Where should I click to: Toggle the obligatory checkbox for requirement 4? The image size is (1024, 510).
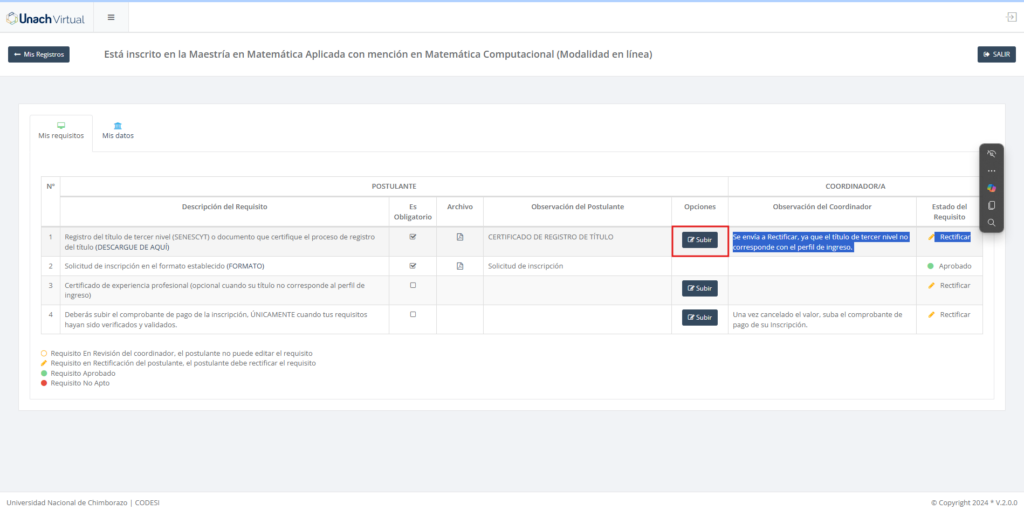413,314
